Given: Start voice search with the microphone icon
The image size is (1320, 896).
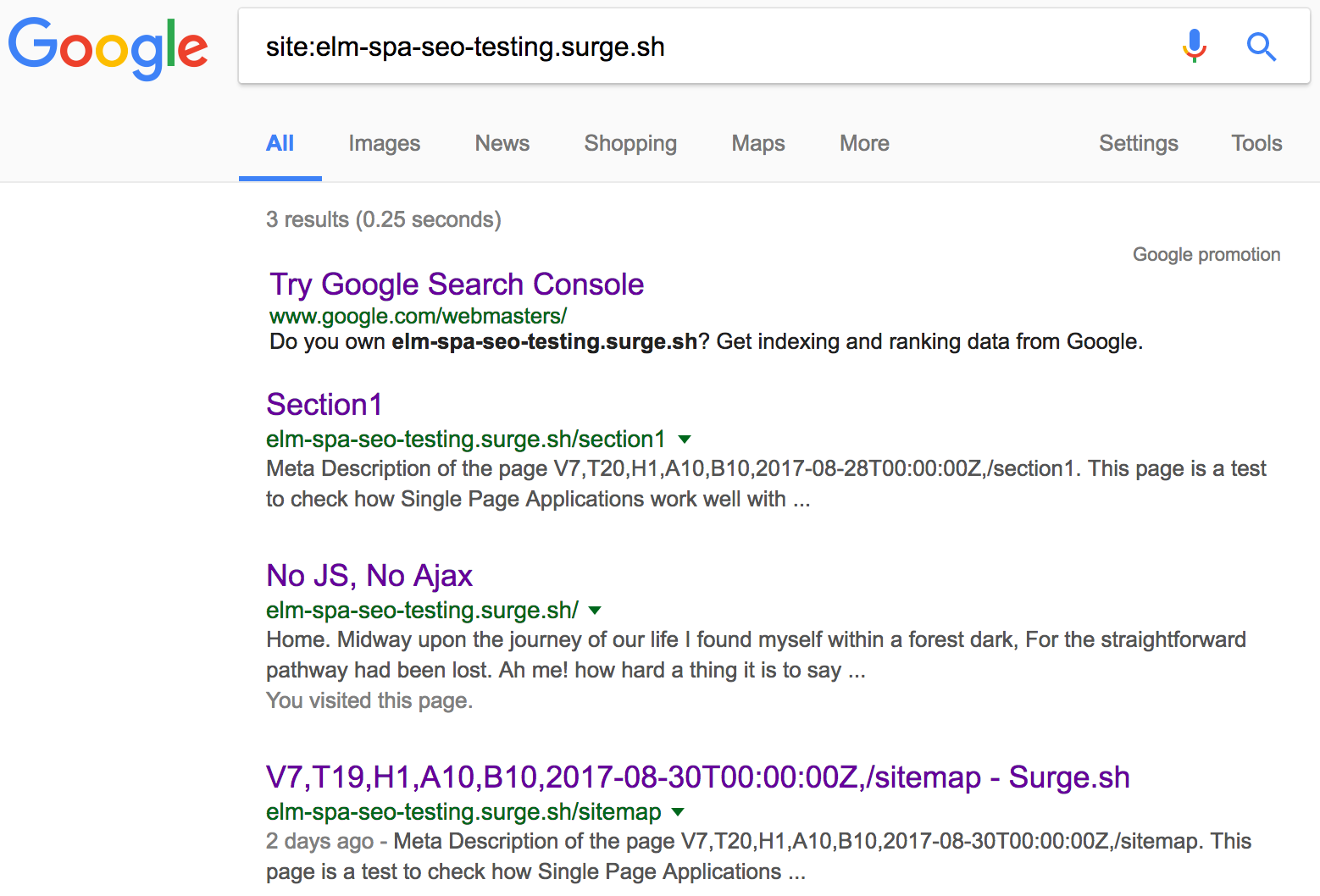Looking at the screenshot, I should tap(1194, 47).
